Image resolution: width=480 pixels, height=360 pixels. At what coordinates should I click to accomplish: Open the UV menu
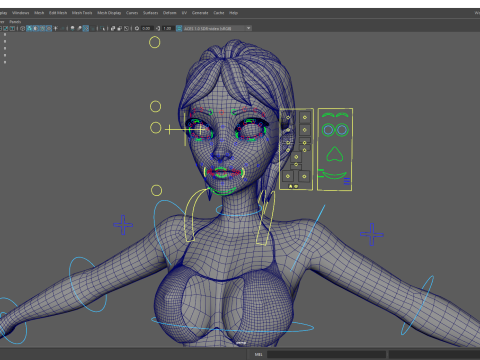[184, 13]
